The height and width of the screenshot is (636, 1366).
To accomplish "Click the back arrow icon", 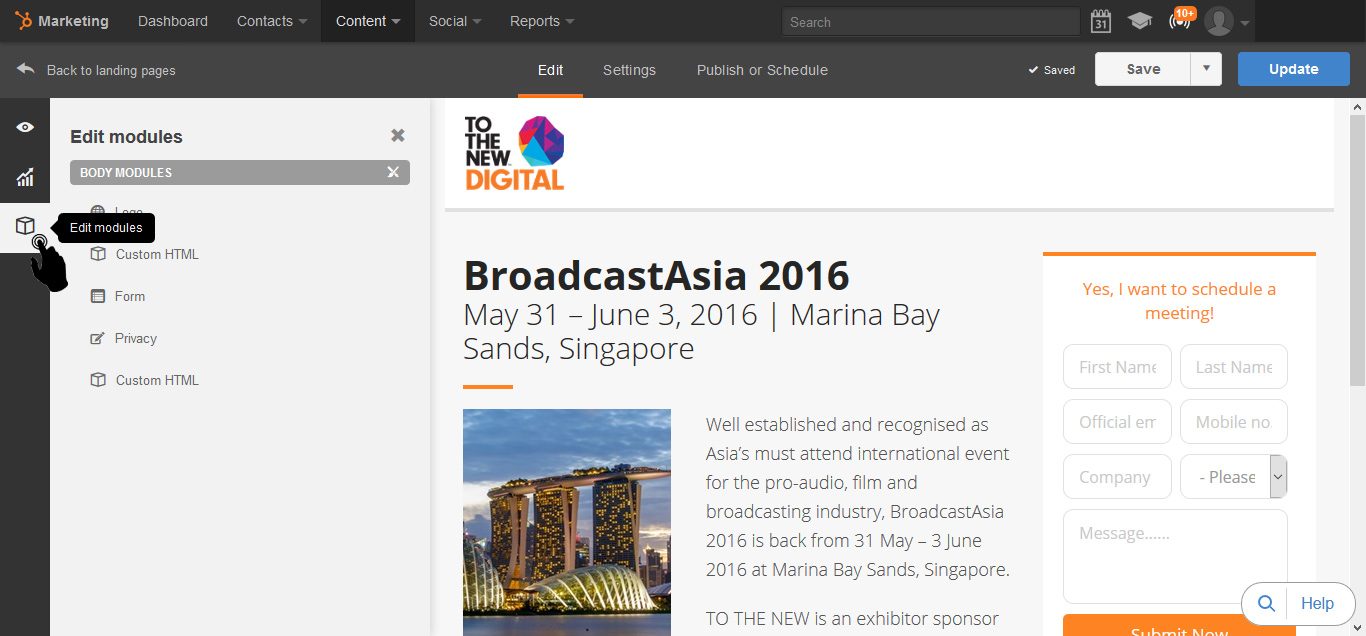I will (26, 69).
